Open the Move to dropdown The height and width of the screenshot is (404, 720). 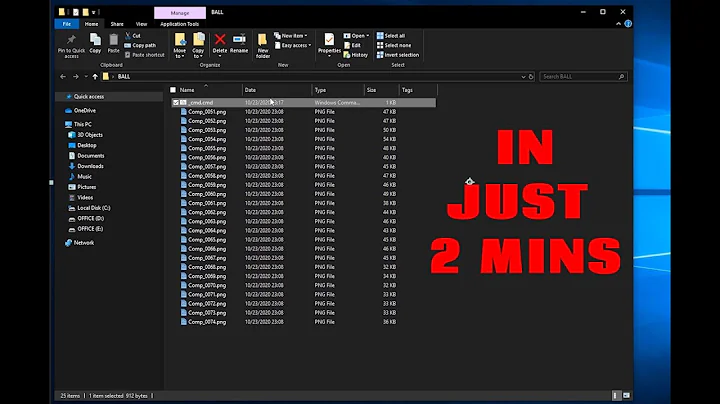click(x=180, y=44)
